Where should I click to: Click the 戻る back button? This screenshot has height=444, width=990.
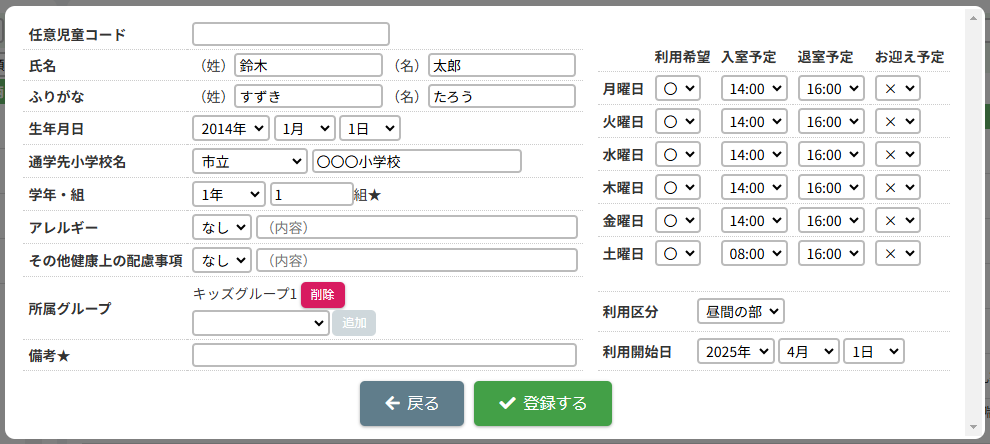pos(411,403)
